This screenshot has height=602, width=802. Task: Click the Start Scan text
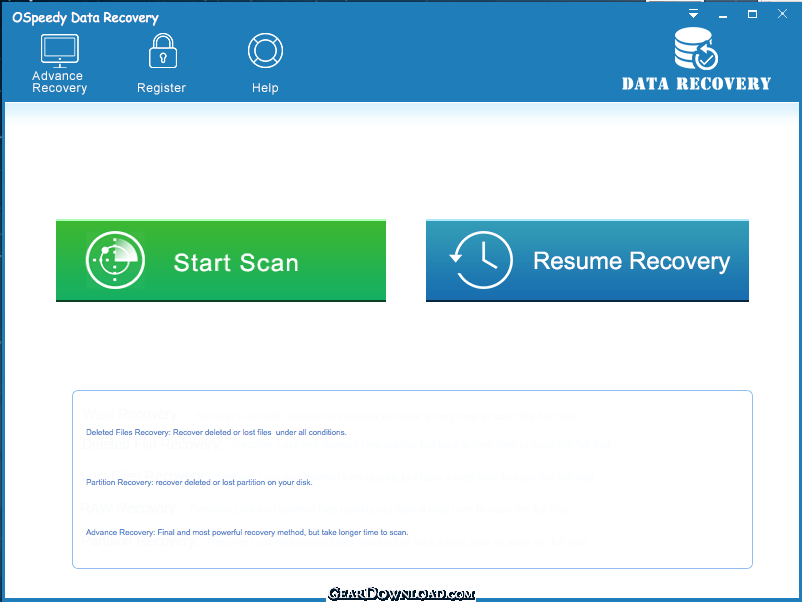pyautogui.click(x=236, y=262)
